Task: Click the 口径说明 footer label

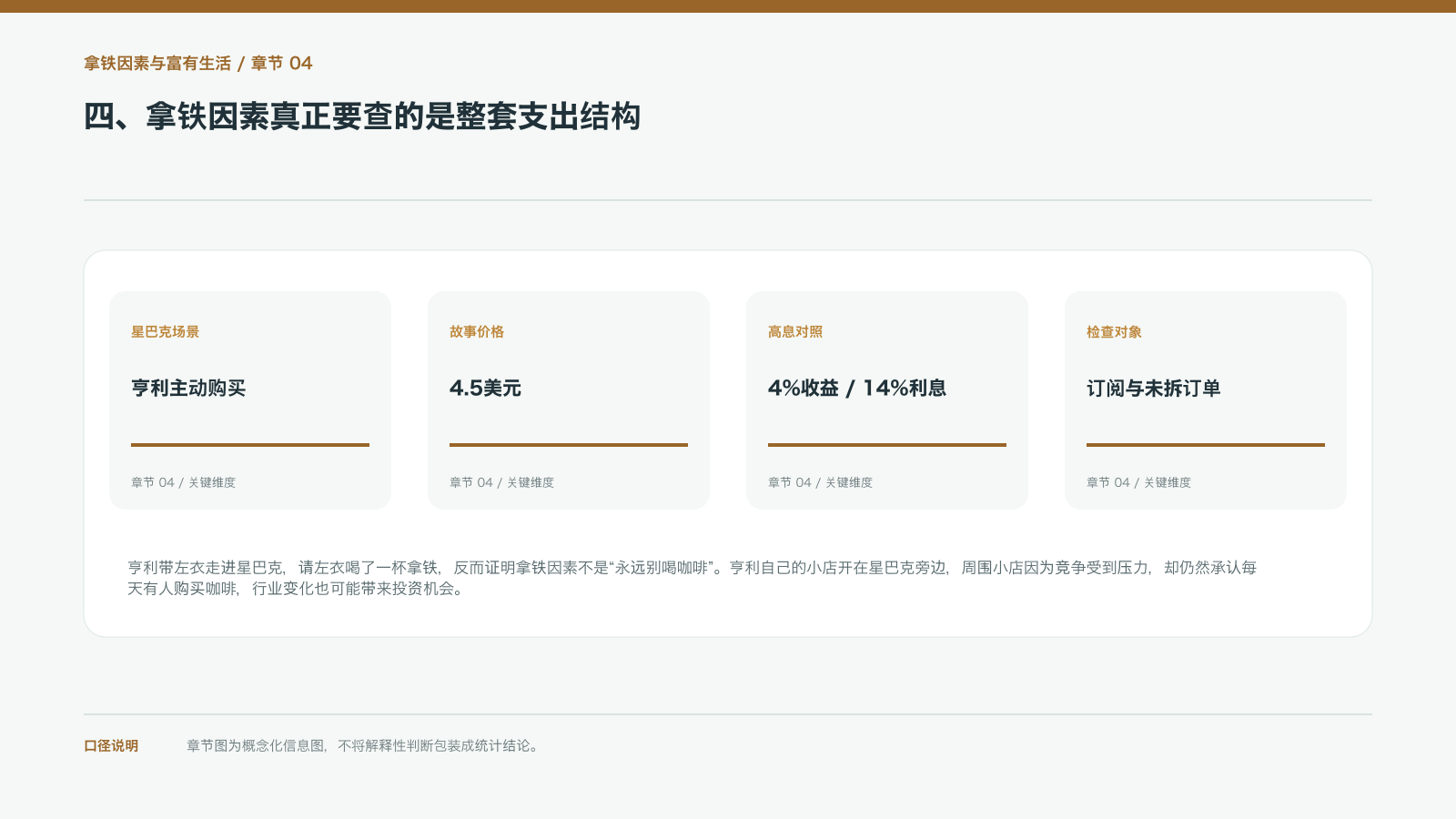Action: [111, 746]
